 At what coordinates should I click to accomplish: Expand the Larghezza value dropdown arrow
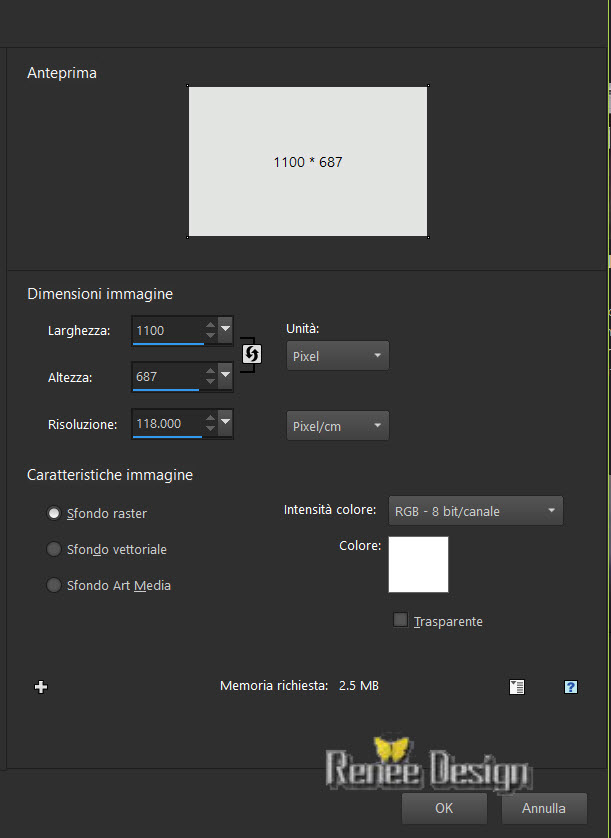click(x=225, y=330)
